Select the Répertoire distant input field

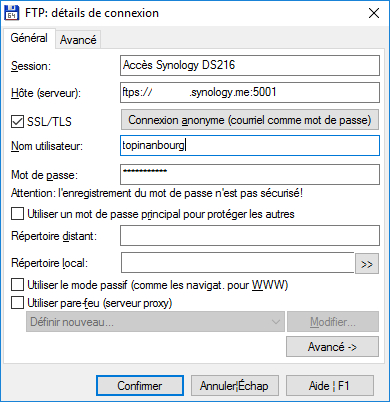[x=250, y=236]
